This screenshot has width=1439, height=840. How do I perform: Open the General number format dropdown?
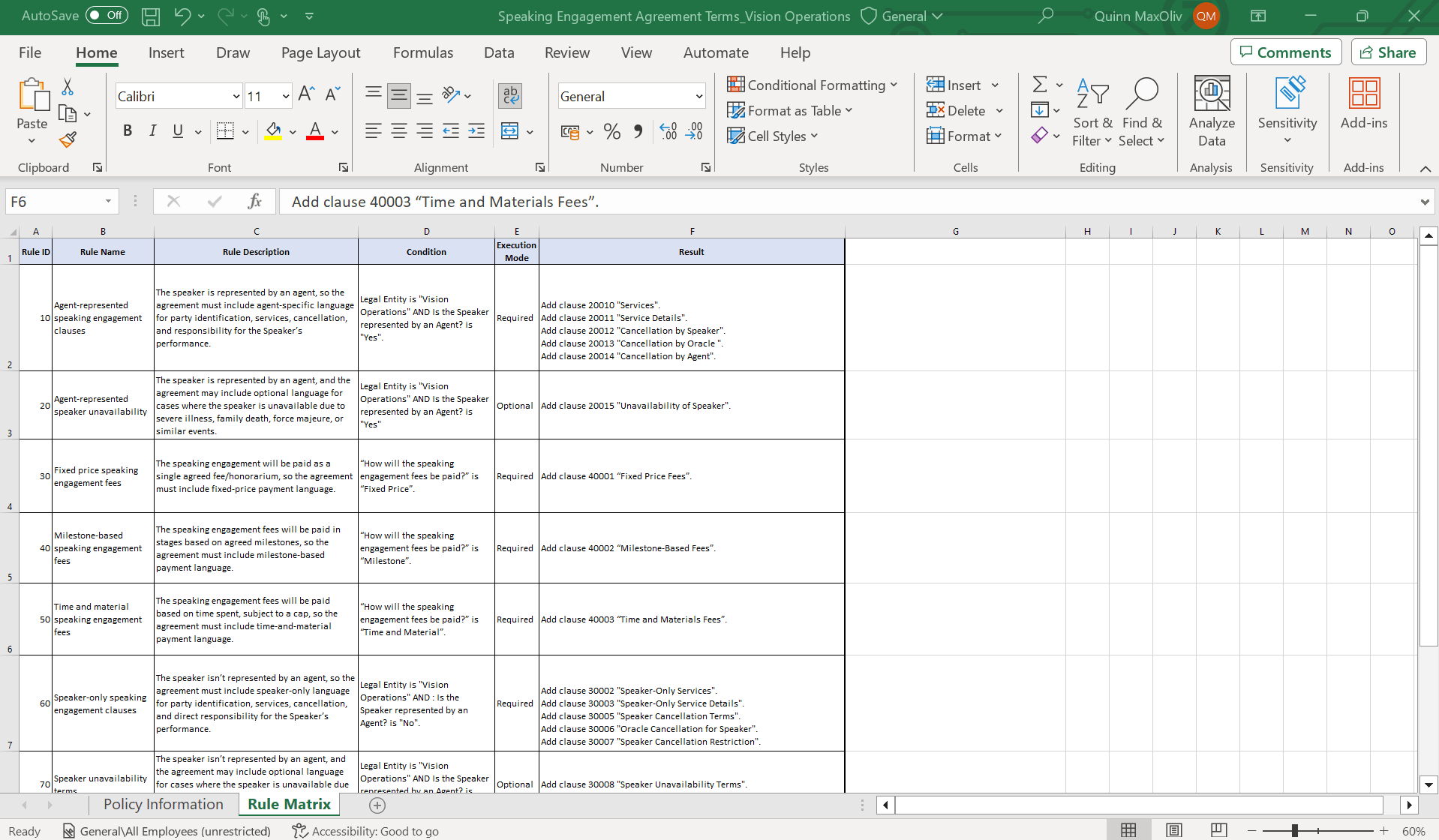[698, 96]
